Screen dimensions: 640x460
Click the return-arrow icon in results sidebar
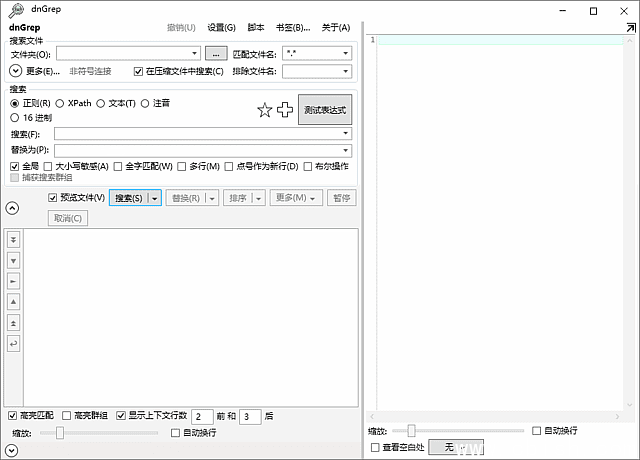click(x=13, y=344)
